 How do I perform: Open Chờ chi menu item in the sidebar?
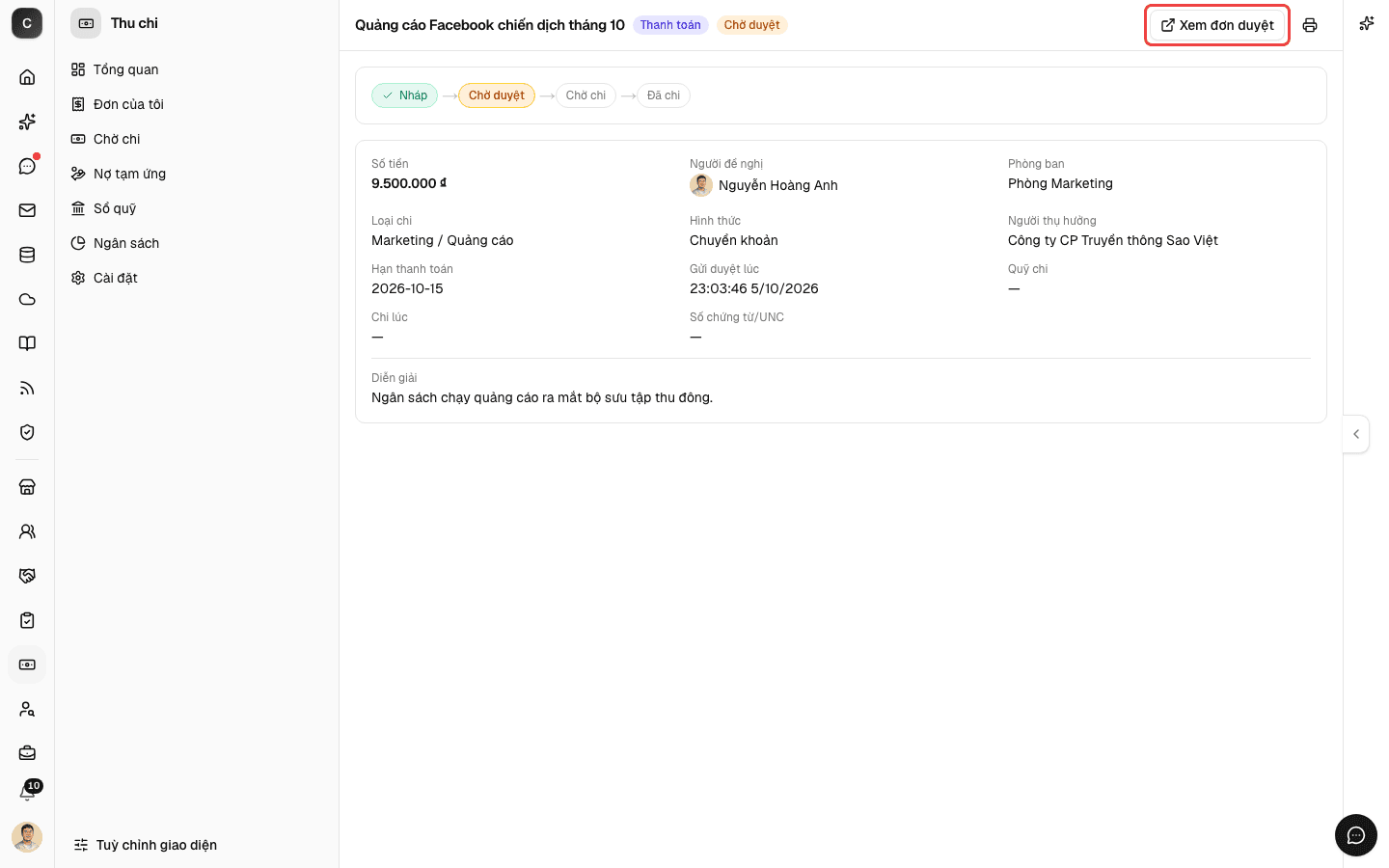pyautogui.click(x=197, y=139)
